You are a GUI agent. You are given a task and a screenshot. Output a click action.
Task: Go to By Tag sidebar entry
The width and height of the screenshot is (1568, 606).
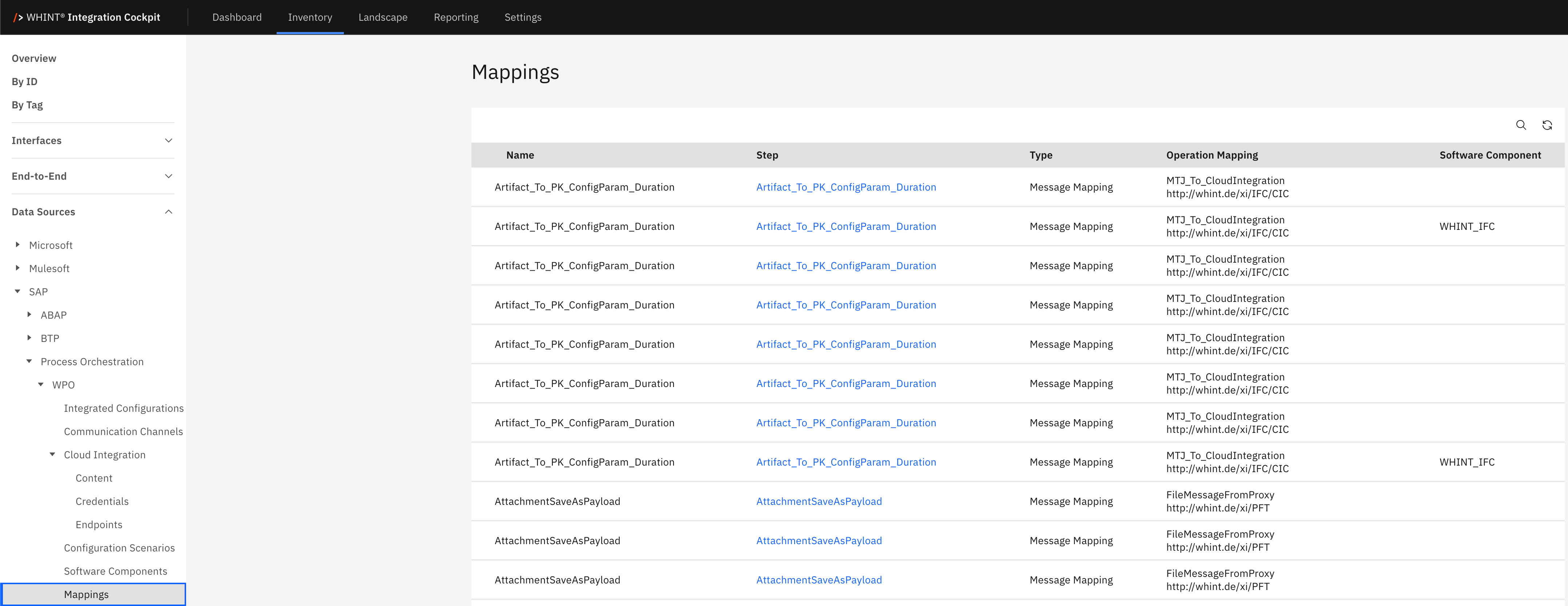pyautogui.click(x=27, y=105)
